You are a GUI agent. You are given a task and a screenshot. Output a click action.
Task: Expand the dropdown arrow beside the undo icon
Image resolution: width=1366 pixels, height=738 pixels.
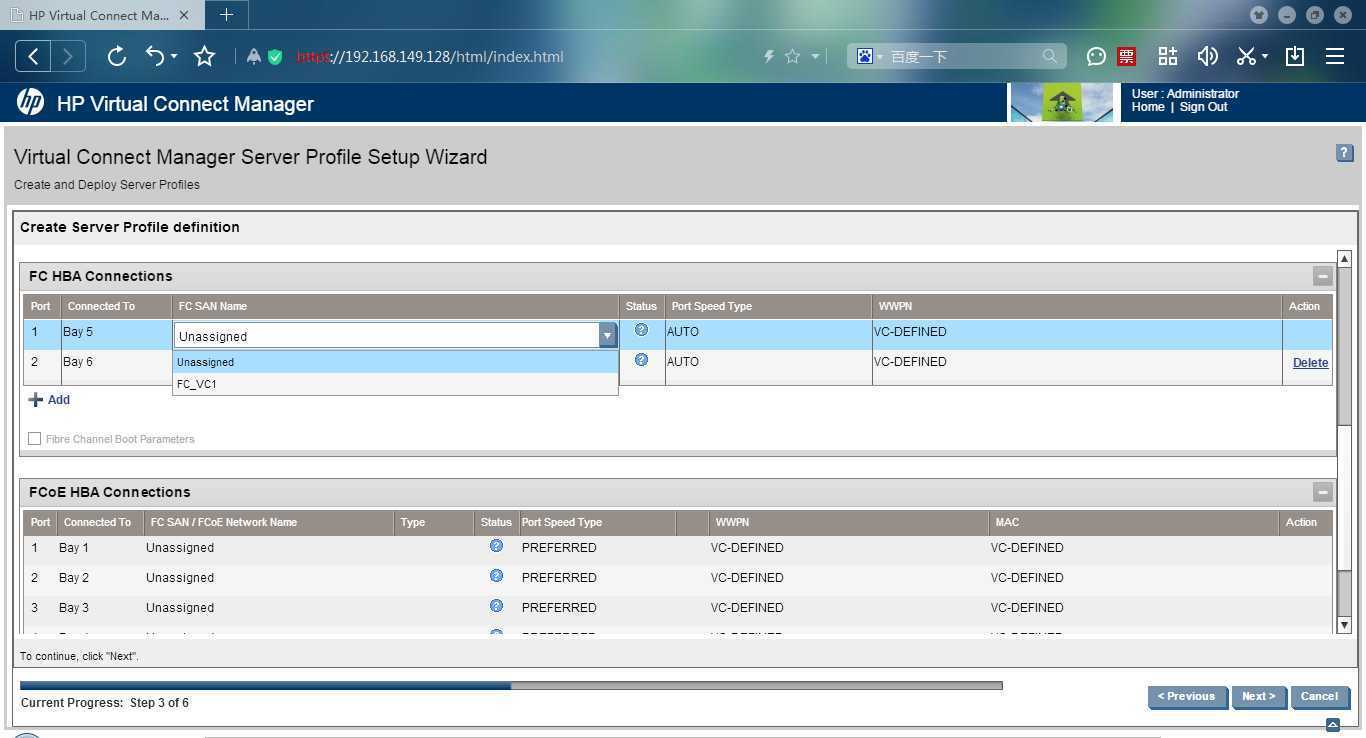tap(174, 57)
